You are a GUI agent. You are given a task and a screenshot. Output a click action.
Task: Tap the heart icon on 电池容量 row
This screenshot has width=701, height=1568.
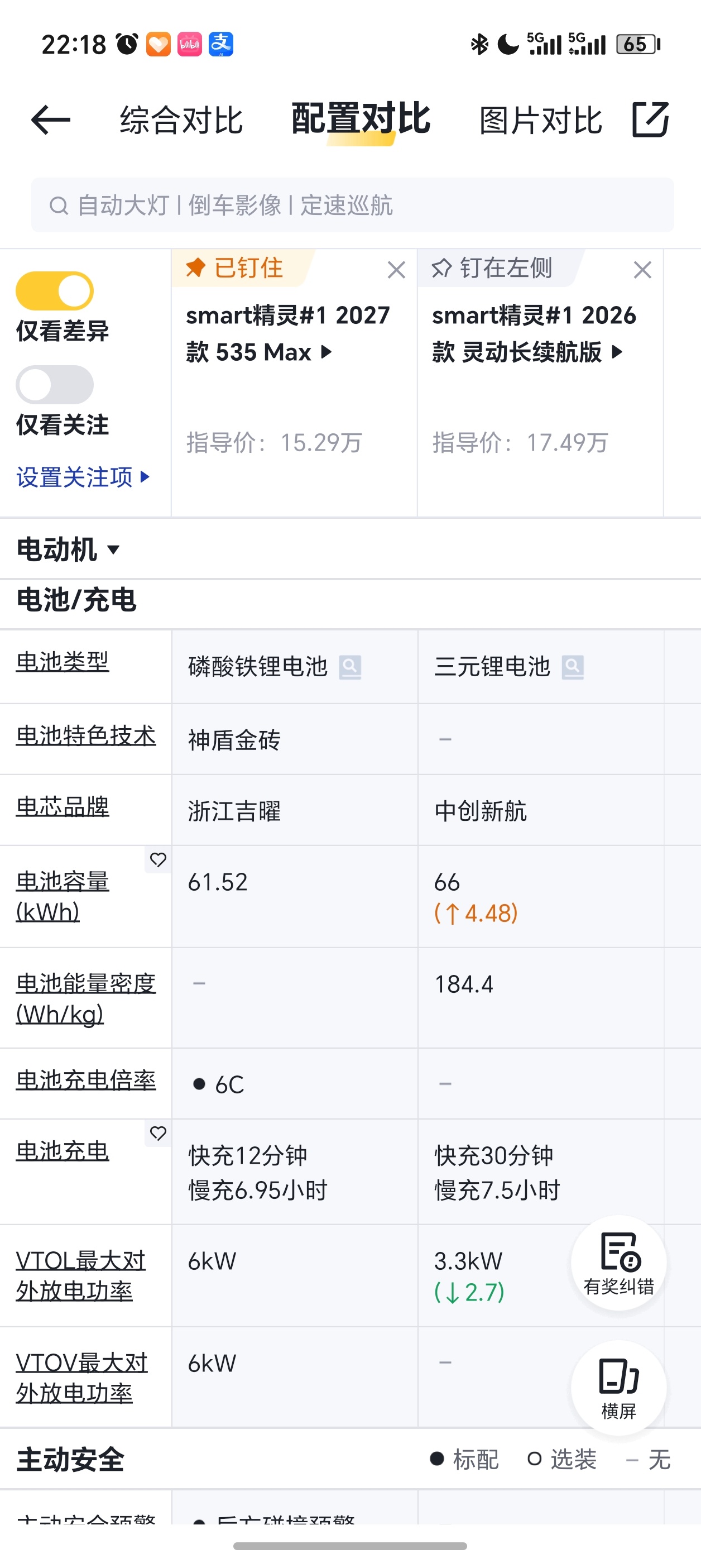[x=158, y=859]
